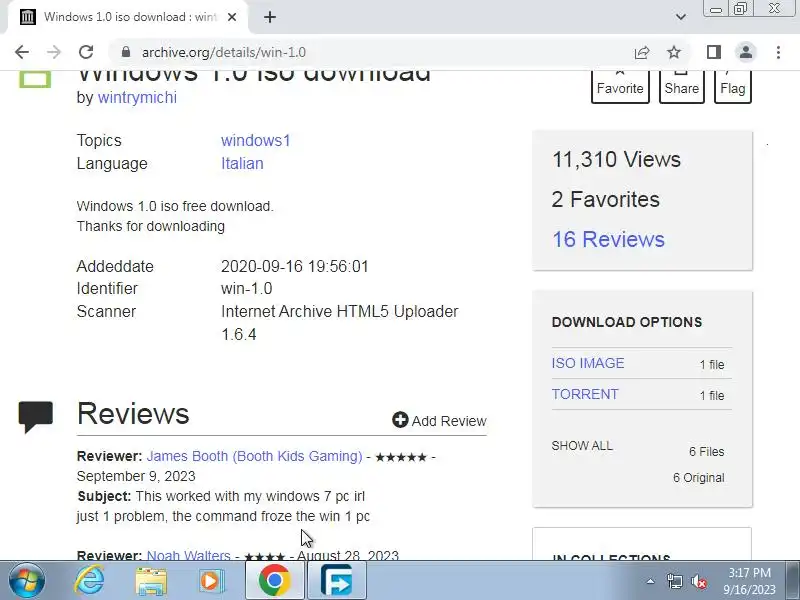Click the Add Review text link

(x=449, y=421)
